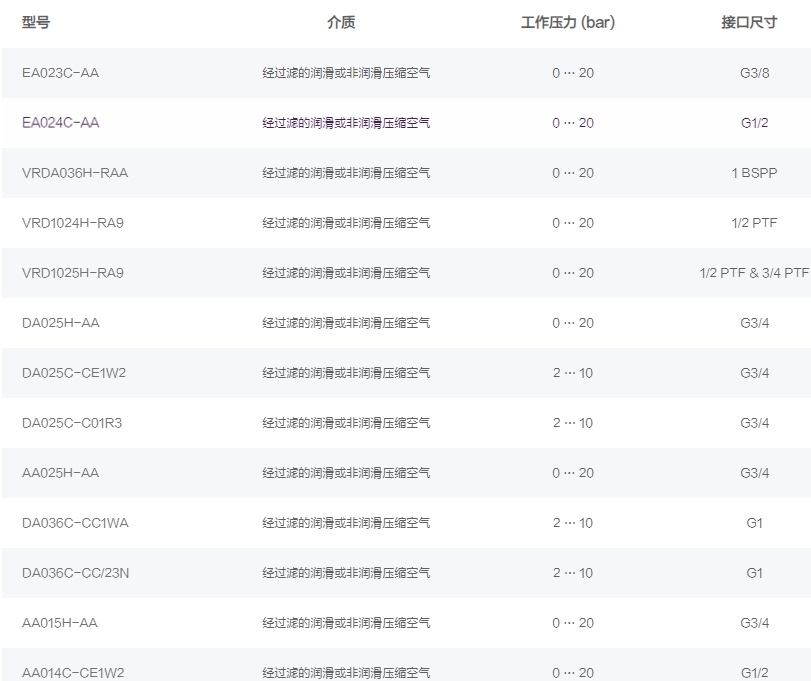The width and height of the screenshot is (811, 681).
Task: Select model AA025H-AA
Action: [60, 473]
